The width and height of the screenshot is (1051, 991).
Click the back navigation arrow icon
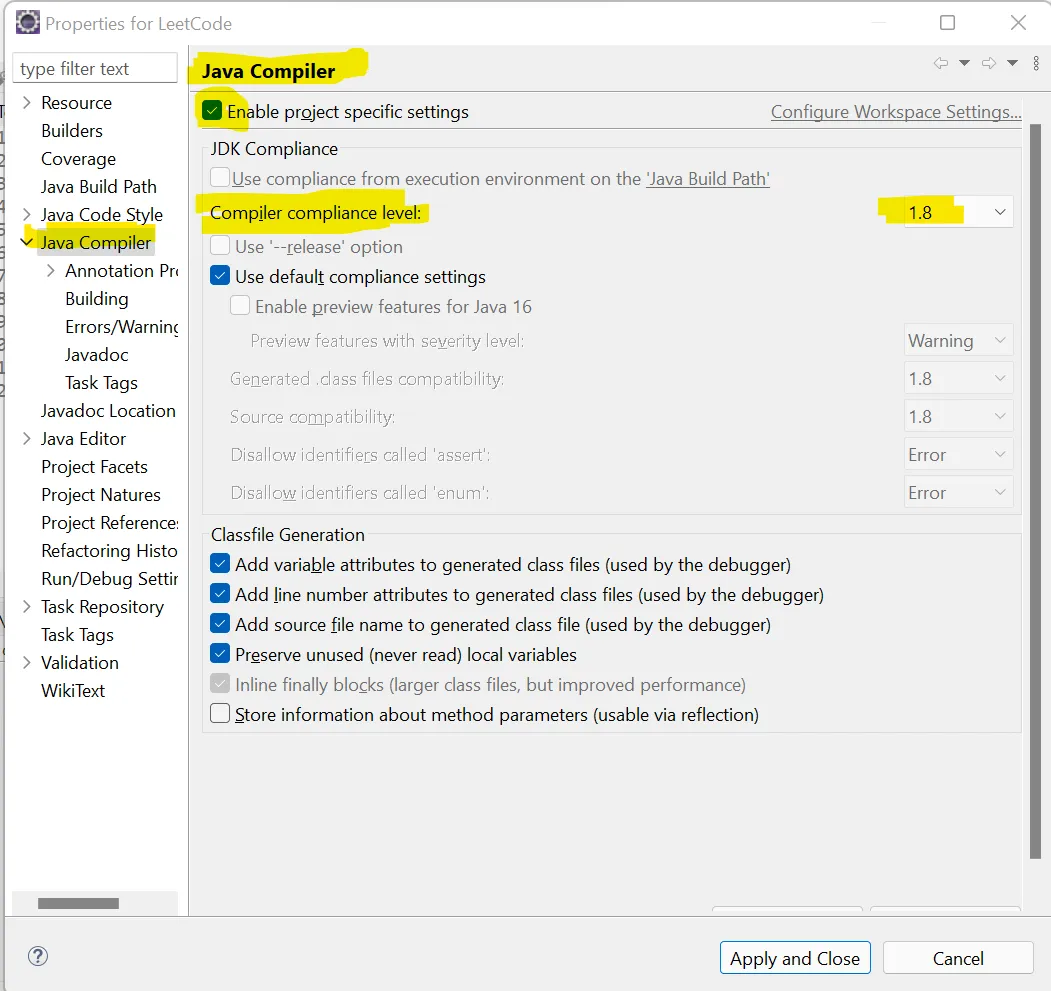click(941, 63)
